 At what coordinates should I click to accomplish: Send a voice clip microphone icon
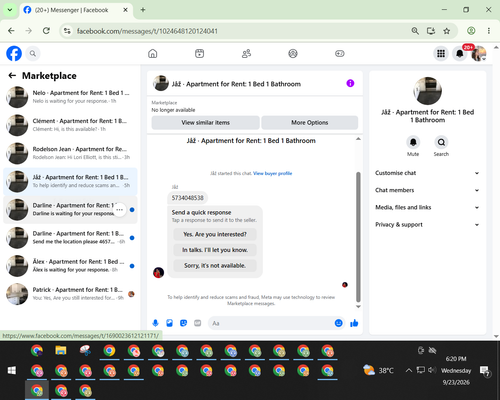tap(155, 323)
